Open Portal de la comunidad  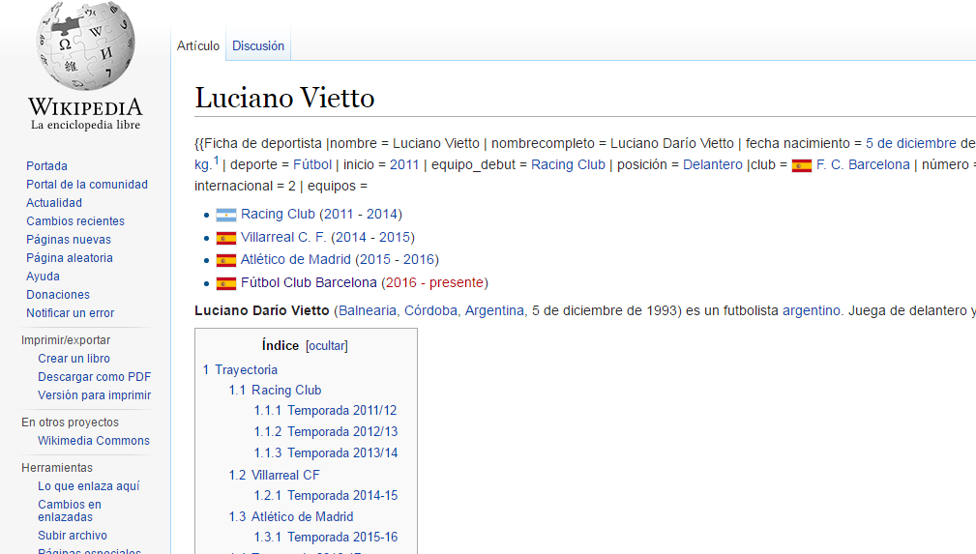(x=87, y=184)
